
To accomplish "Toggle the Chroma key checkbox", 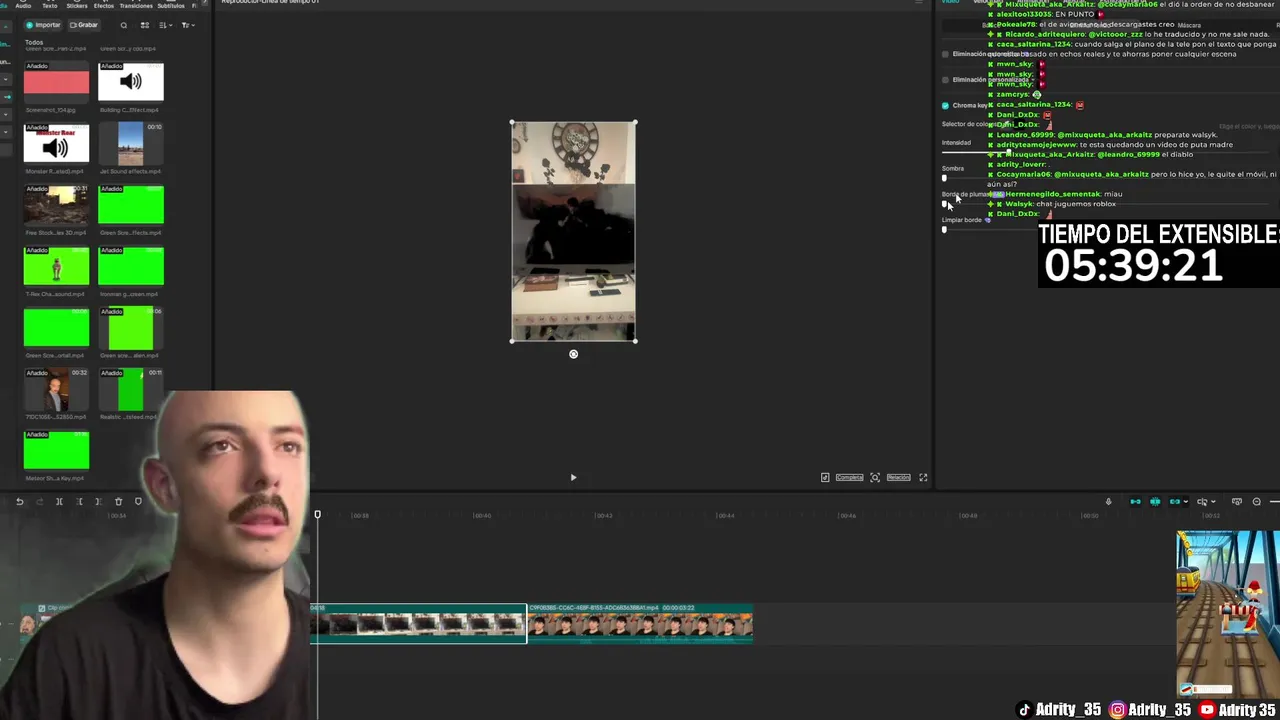I will 945,105.
